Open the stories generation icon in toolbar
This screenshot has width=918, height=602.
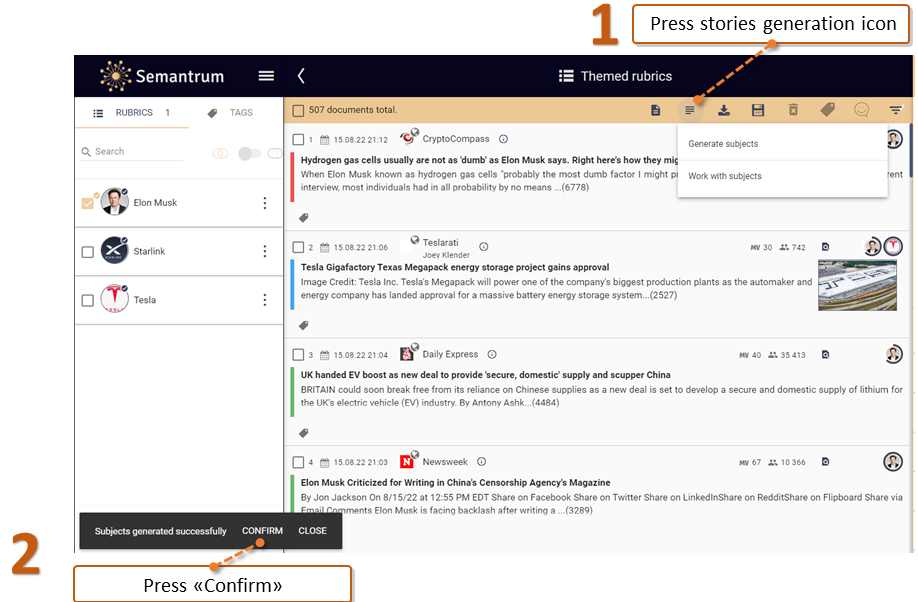(690, 110)
